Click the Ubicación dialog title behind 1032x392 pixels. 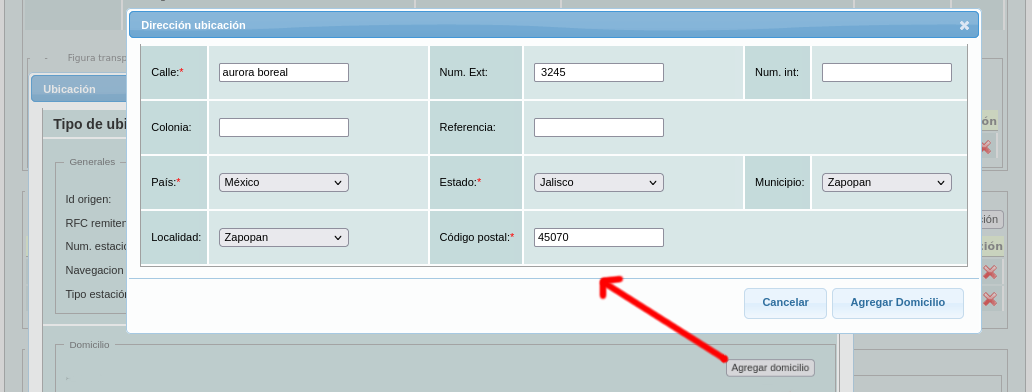pos(69,89)
